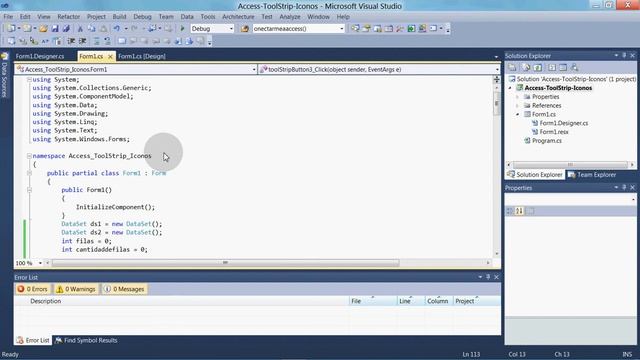Click the Navigate Backward icon
The height and width of the screenshot is (360, 640).
pyautogui.click(x=152, y=29)
